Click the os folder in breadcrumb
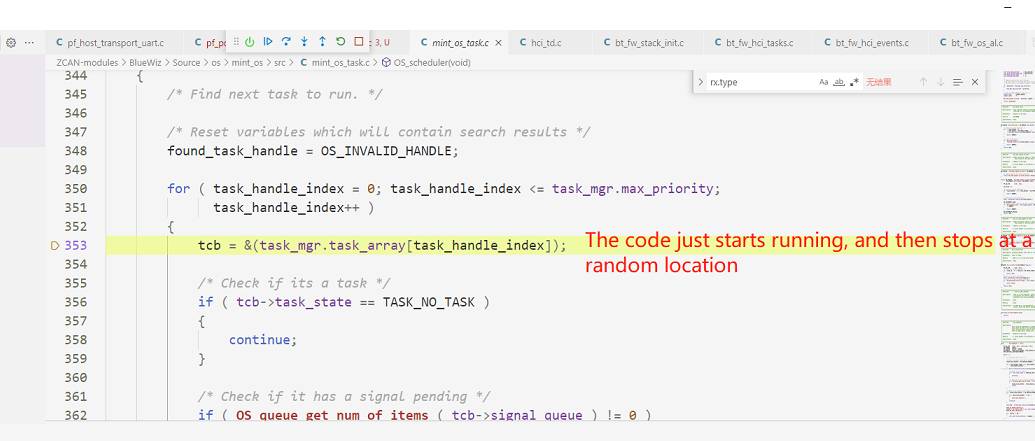 216,63
